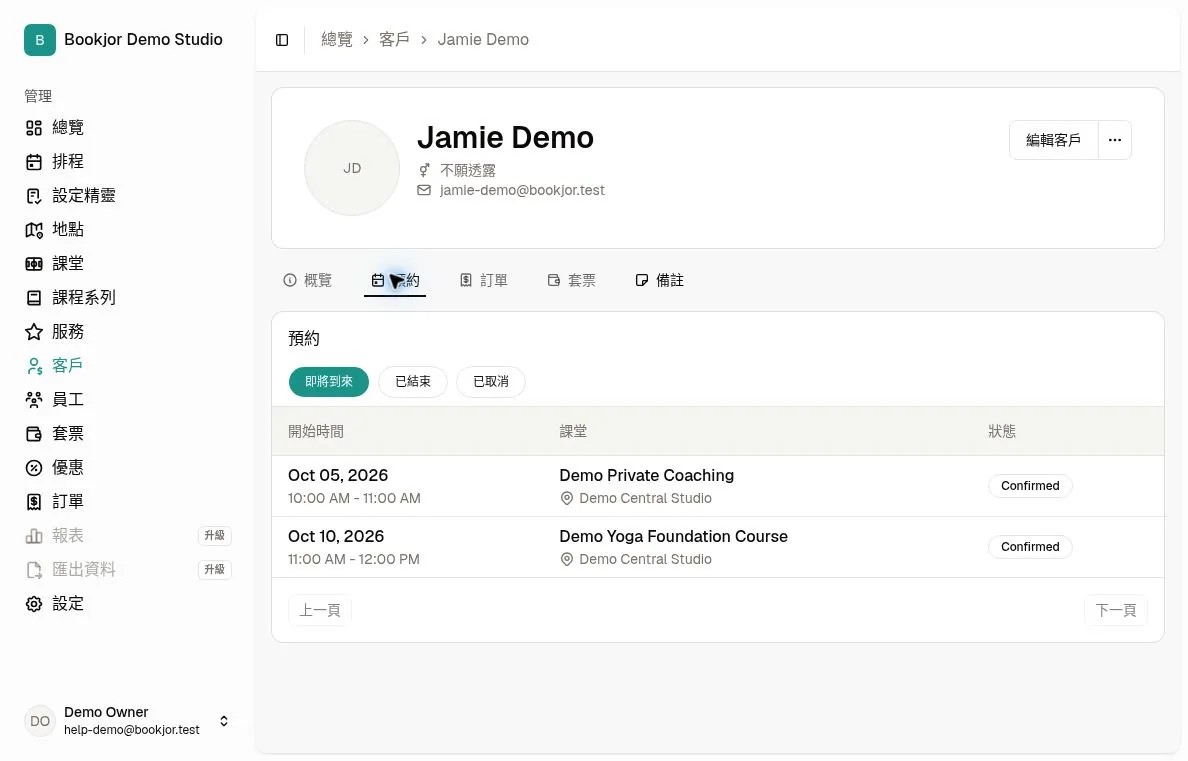The image size is (1188, 761).
Task: Click the 客戶 person icon in sidebar
Action: click(x=33, y=366)
